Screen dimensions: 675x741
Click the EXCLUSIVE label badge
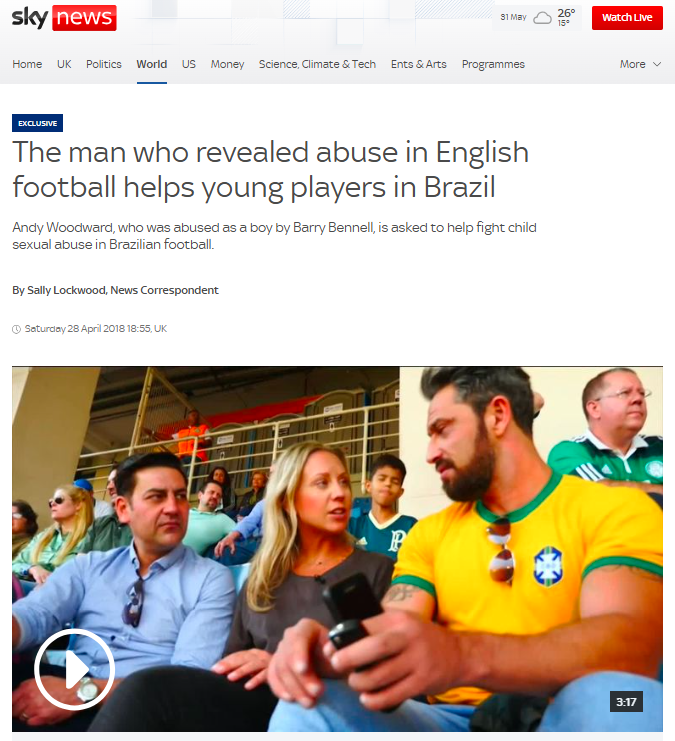[37, 123]
